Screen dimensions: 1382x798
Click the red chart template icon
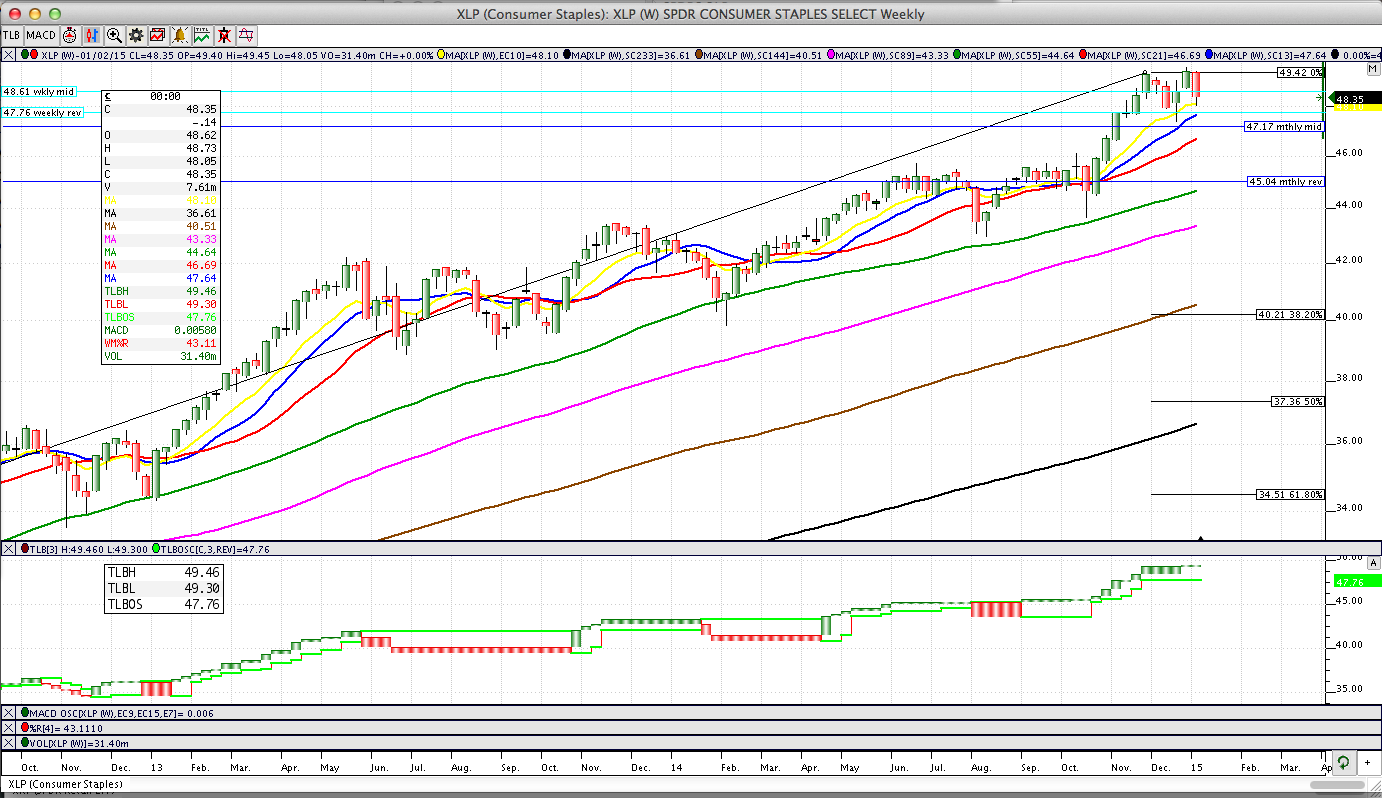click(158, 35)
